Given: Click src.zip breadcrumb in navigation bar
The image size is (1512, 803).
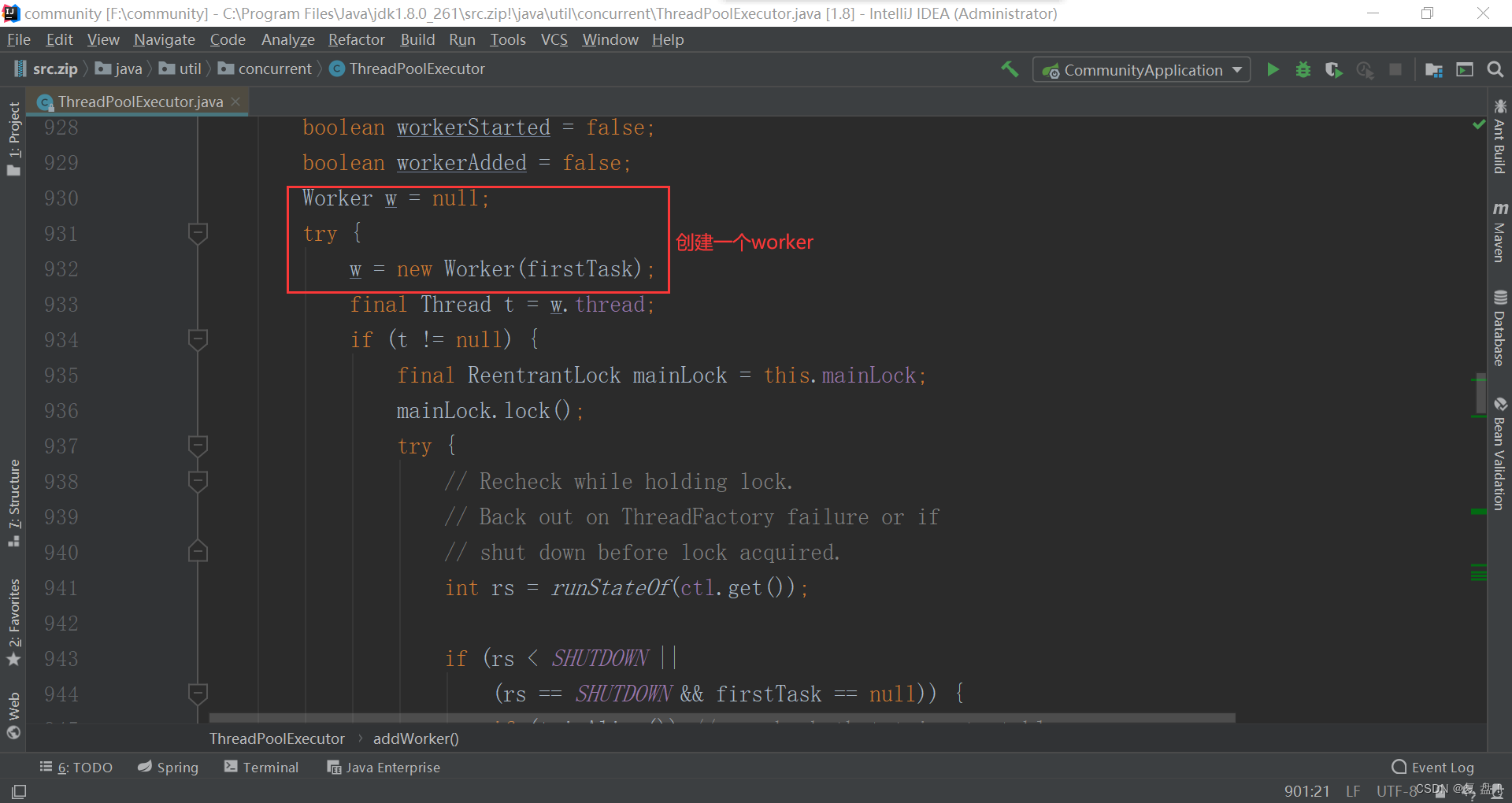Looking at the screenshot, I should [x=46, y=68].
